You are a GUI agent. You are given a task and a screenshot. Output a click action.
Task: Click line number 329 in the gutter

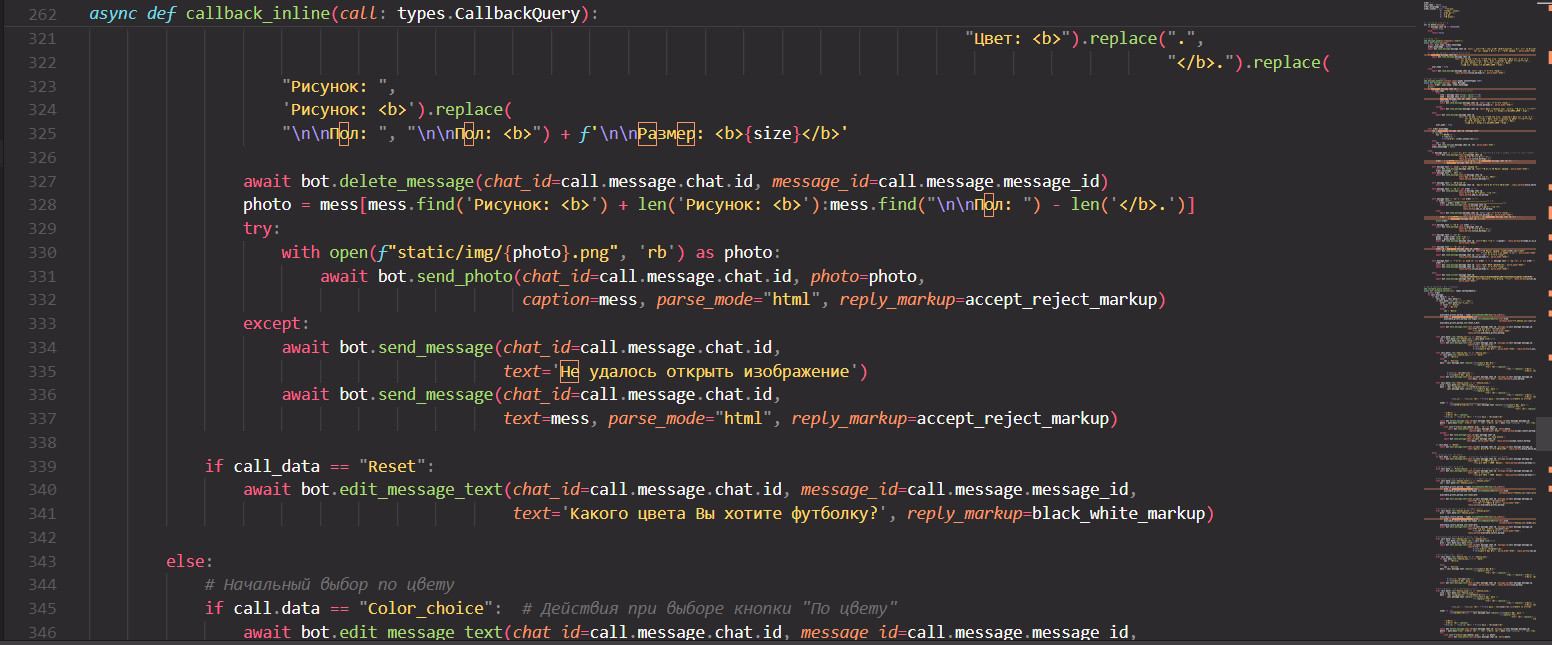click(x=44, y=229)
